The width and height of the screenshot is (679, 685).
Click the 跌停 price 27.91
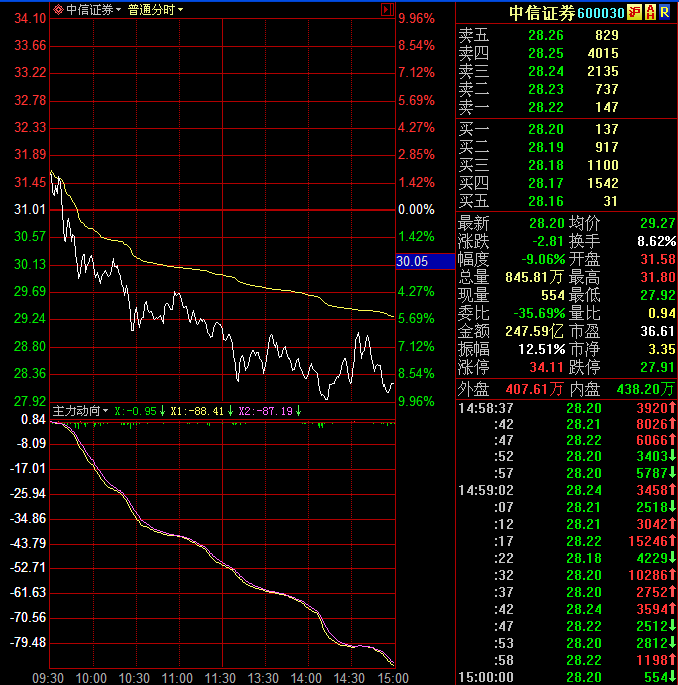click(x=658, y=367)
